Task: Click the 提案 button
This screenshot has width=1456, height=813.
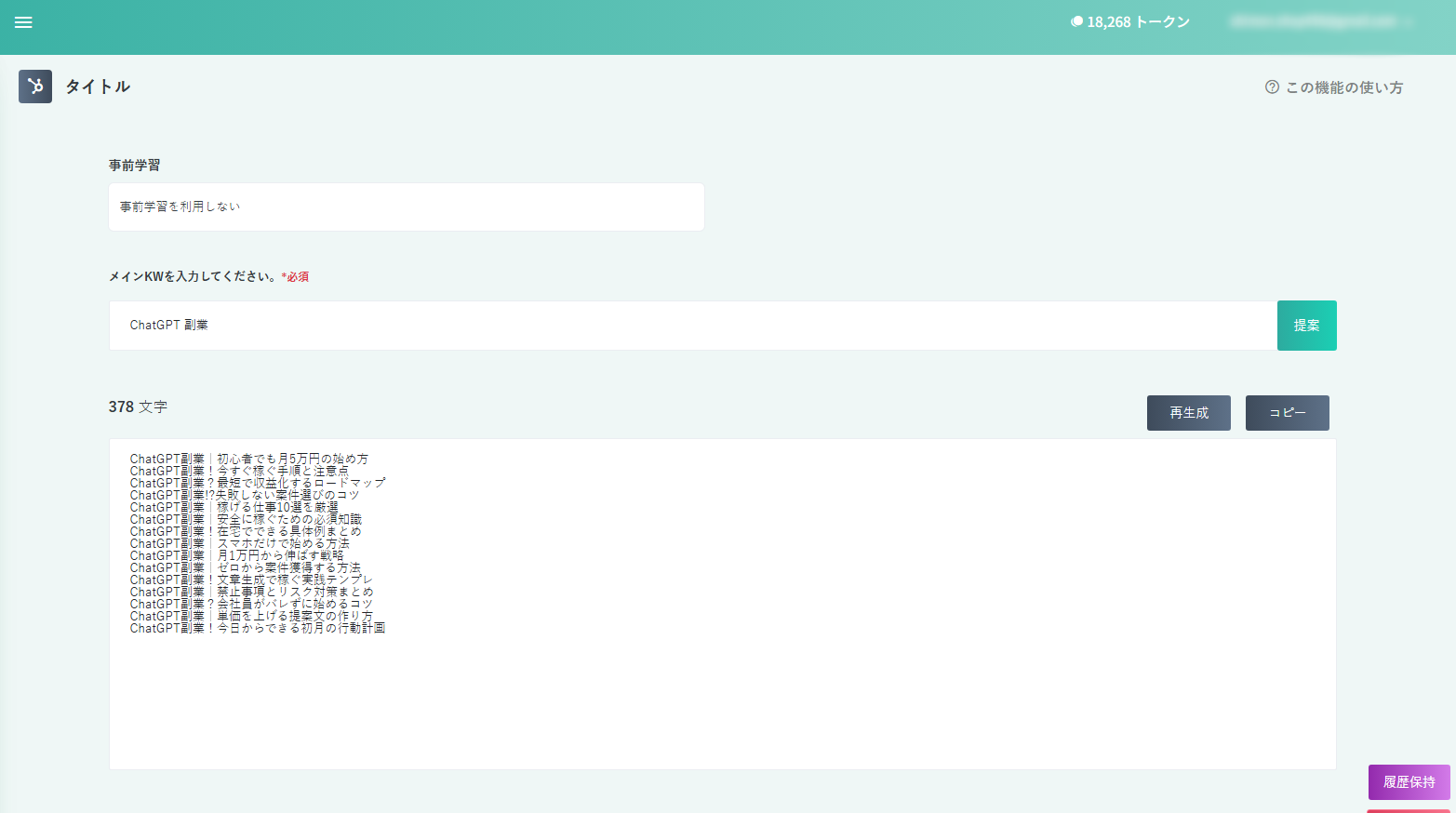Action: 1307,326
